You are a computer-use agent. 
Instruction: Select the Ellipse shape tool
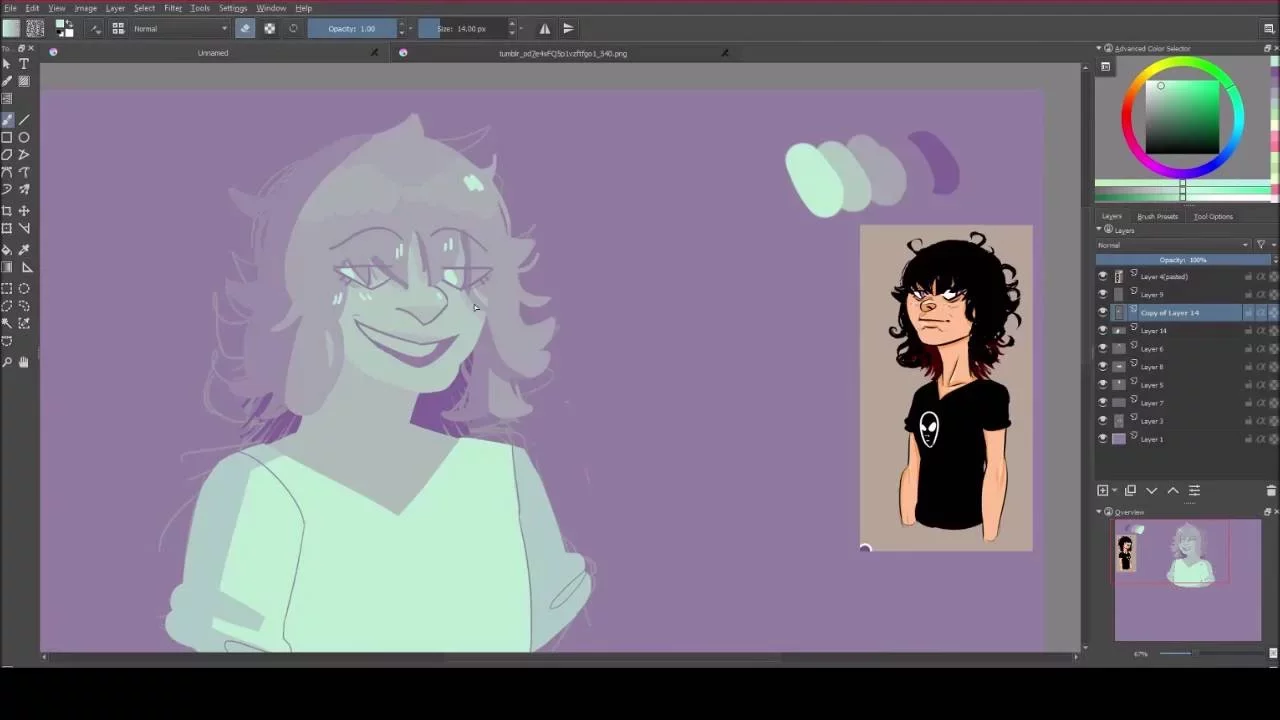[24, 138]
